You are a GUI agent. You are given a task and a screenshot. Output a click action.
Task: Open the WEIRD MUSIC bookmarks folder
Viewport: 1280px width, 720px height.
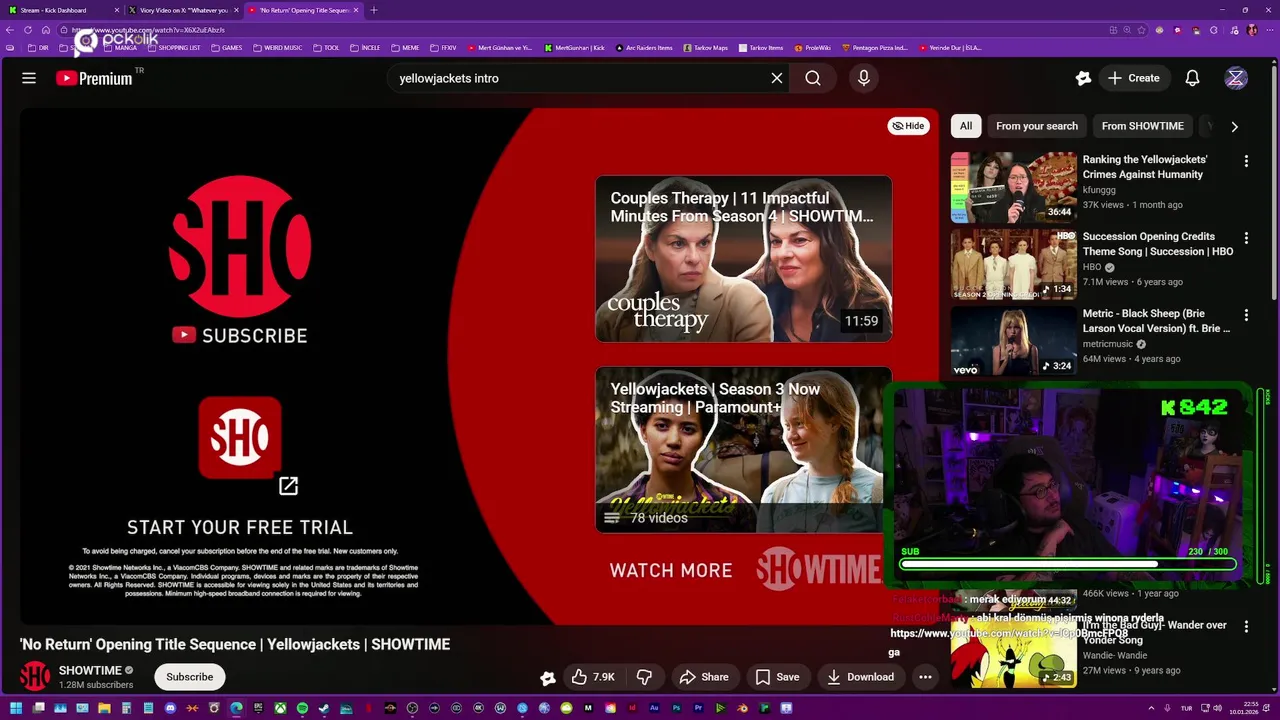[277, 48]
